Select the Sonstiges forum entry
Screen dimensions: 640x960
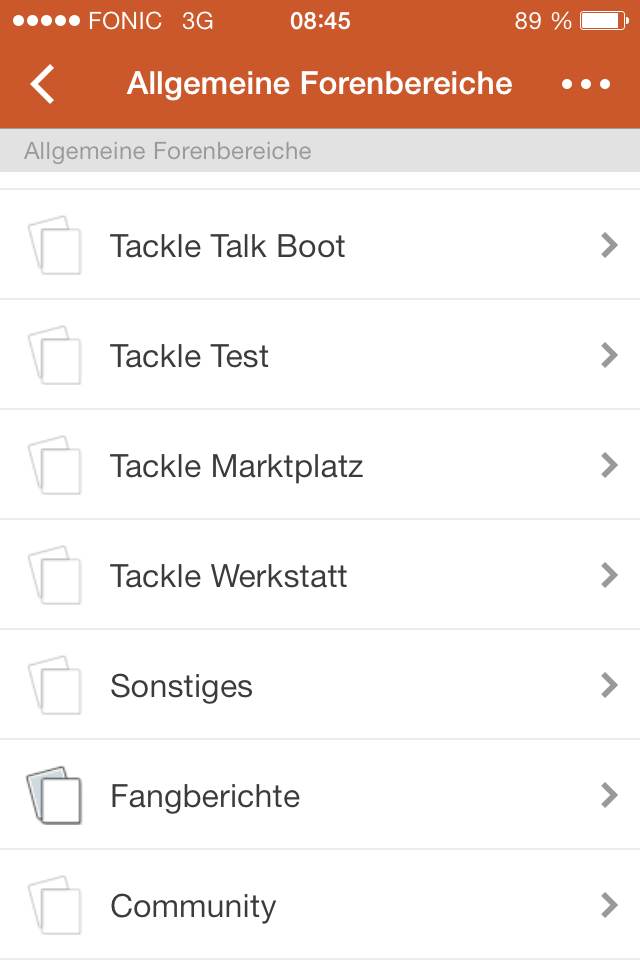[181, 686]
